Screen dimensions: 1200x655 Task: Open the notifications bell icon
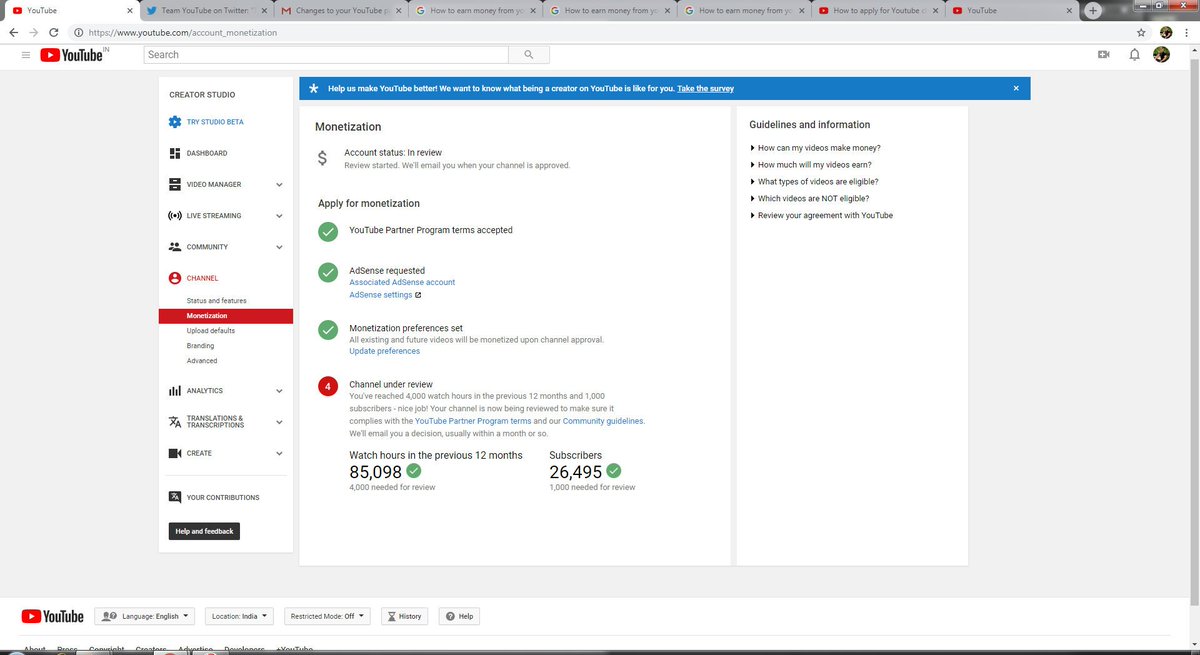[x=1134, y=55]
